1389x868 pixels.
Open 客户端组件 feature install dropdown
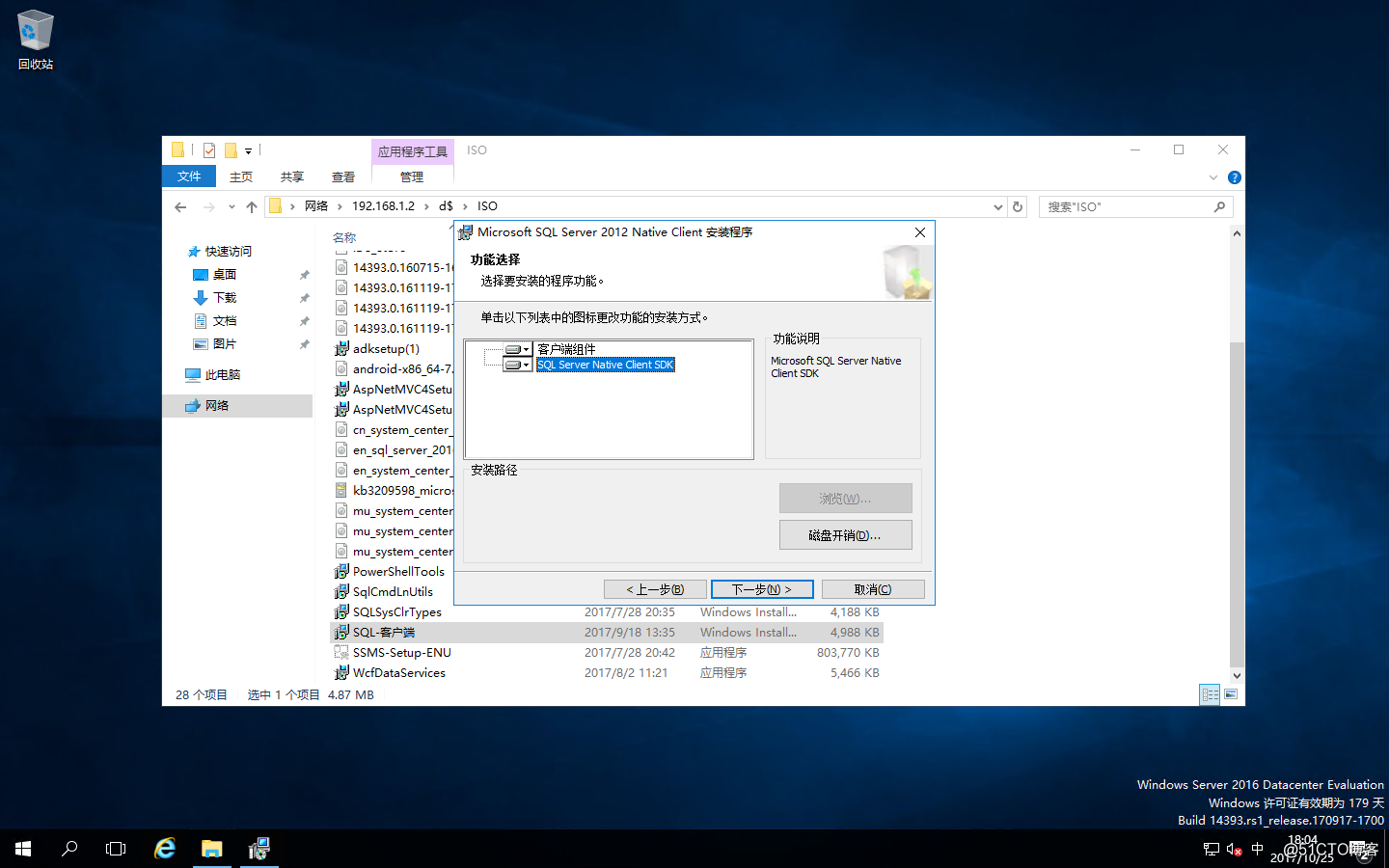518,349
